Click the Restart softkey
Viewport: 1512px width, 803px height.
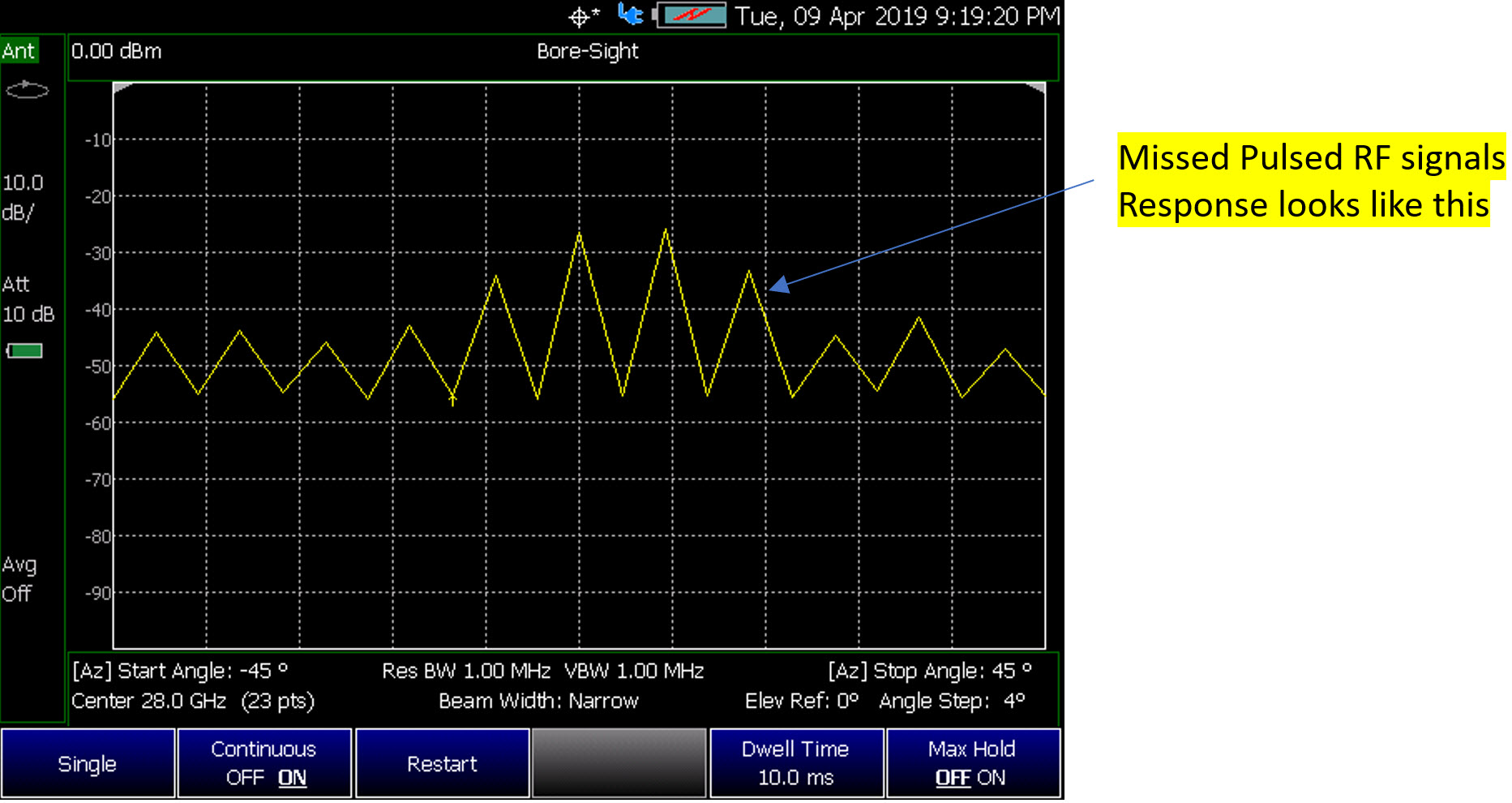tap(442, 764)
